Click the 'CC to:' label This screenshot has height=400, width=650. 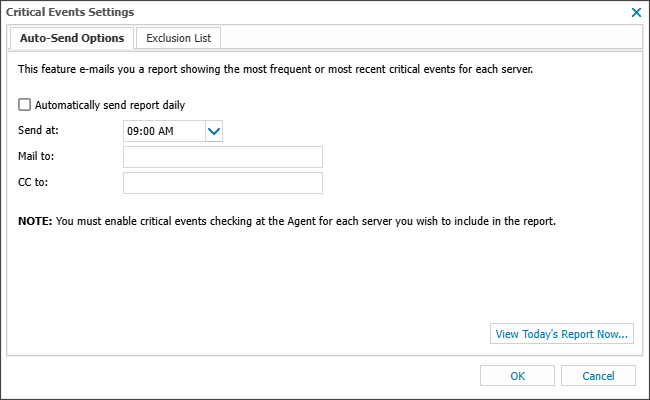pos(33,183)
